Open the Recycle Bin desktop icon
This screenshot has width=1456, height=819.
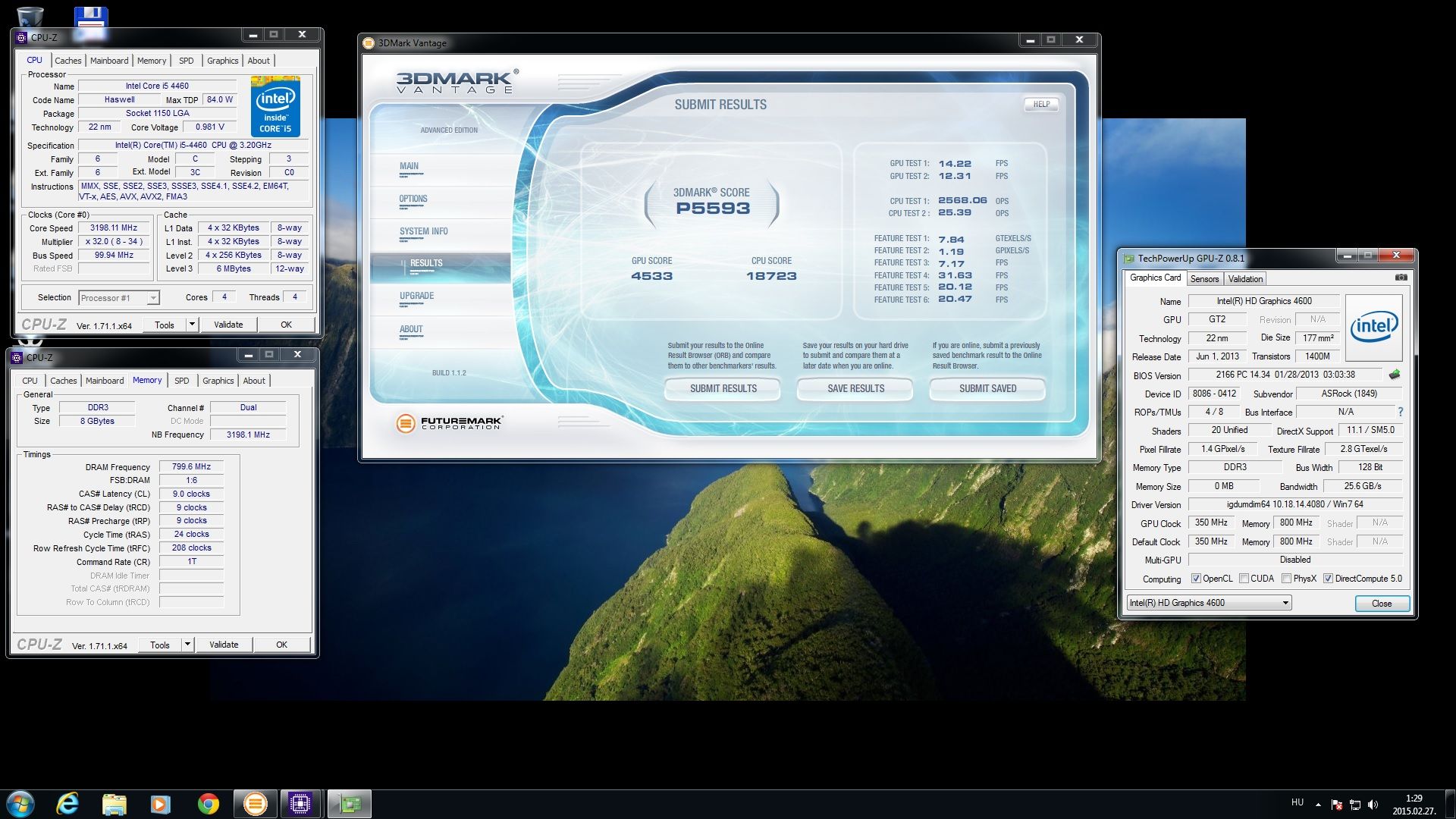30,15
